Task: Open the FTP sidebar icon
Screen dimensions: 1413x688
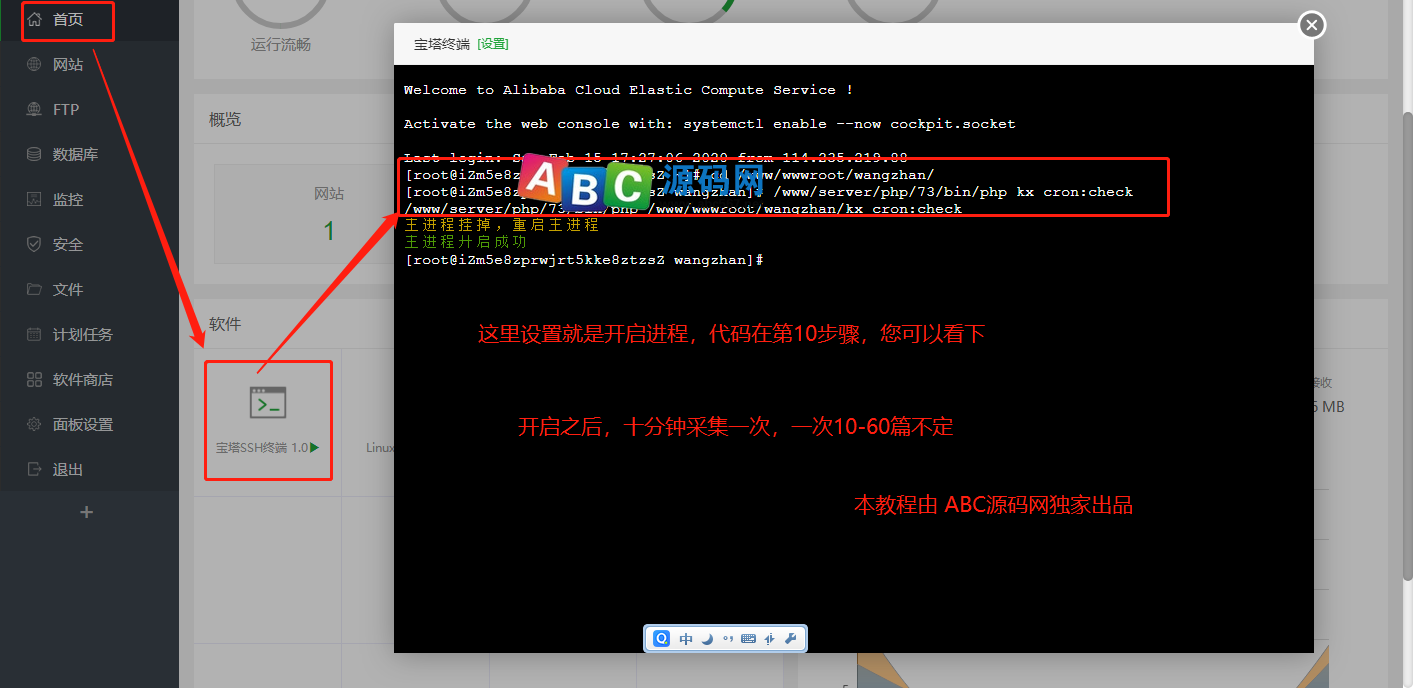Action: click(35, 110)
